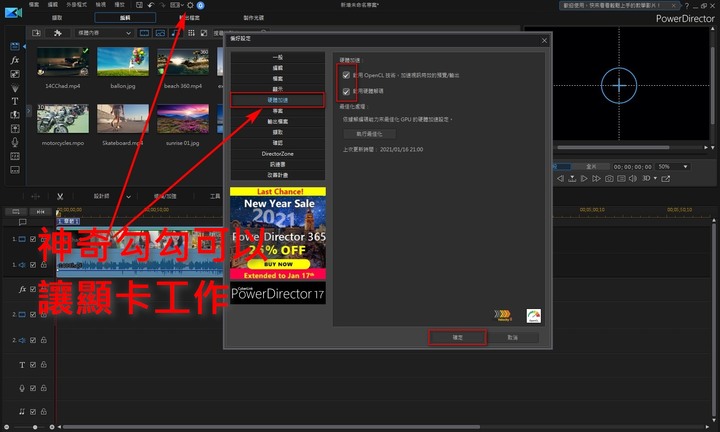The height and width of the screenshot is (432, 720).
Task: Click 取消 (Cancel) in the preferences dialog
Action: [x=512, y=337]
